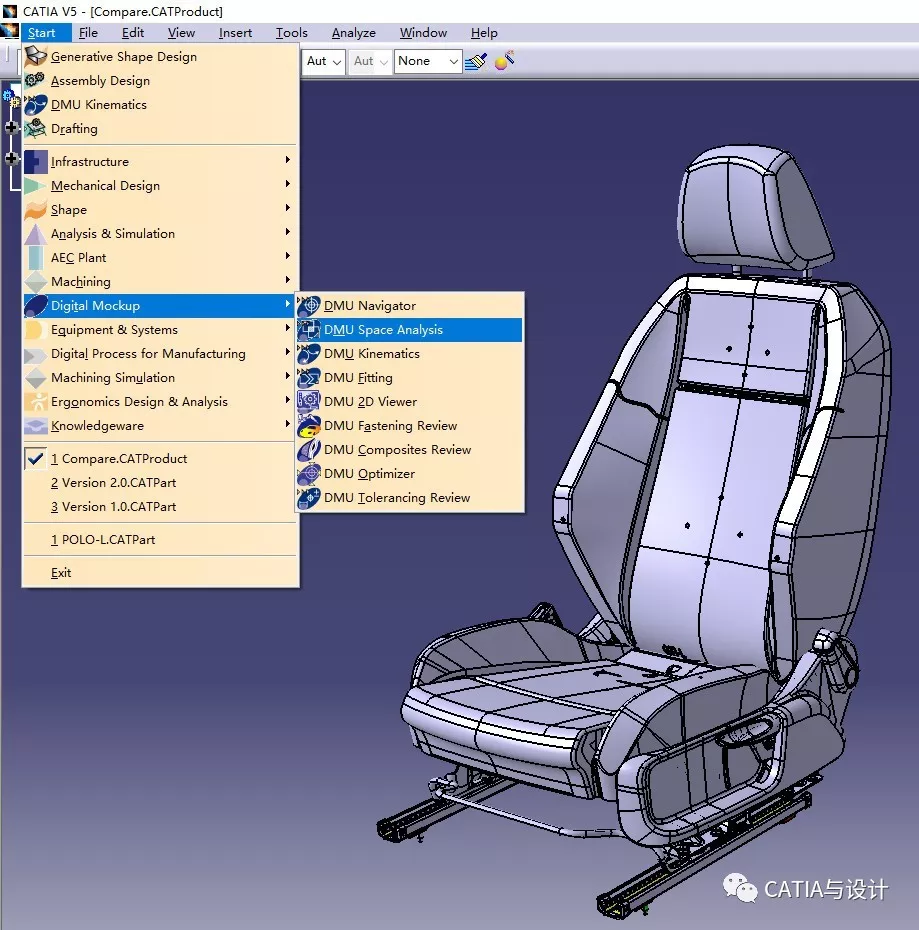Launch the Assembly Design workbench

100,81
